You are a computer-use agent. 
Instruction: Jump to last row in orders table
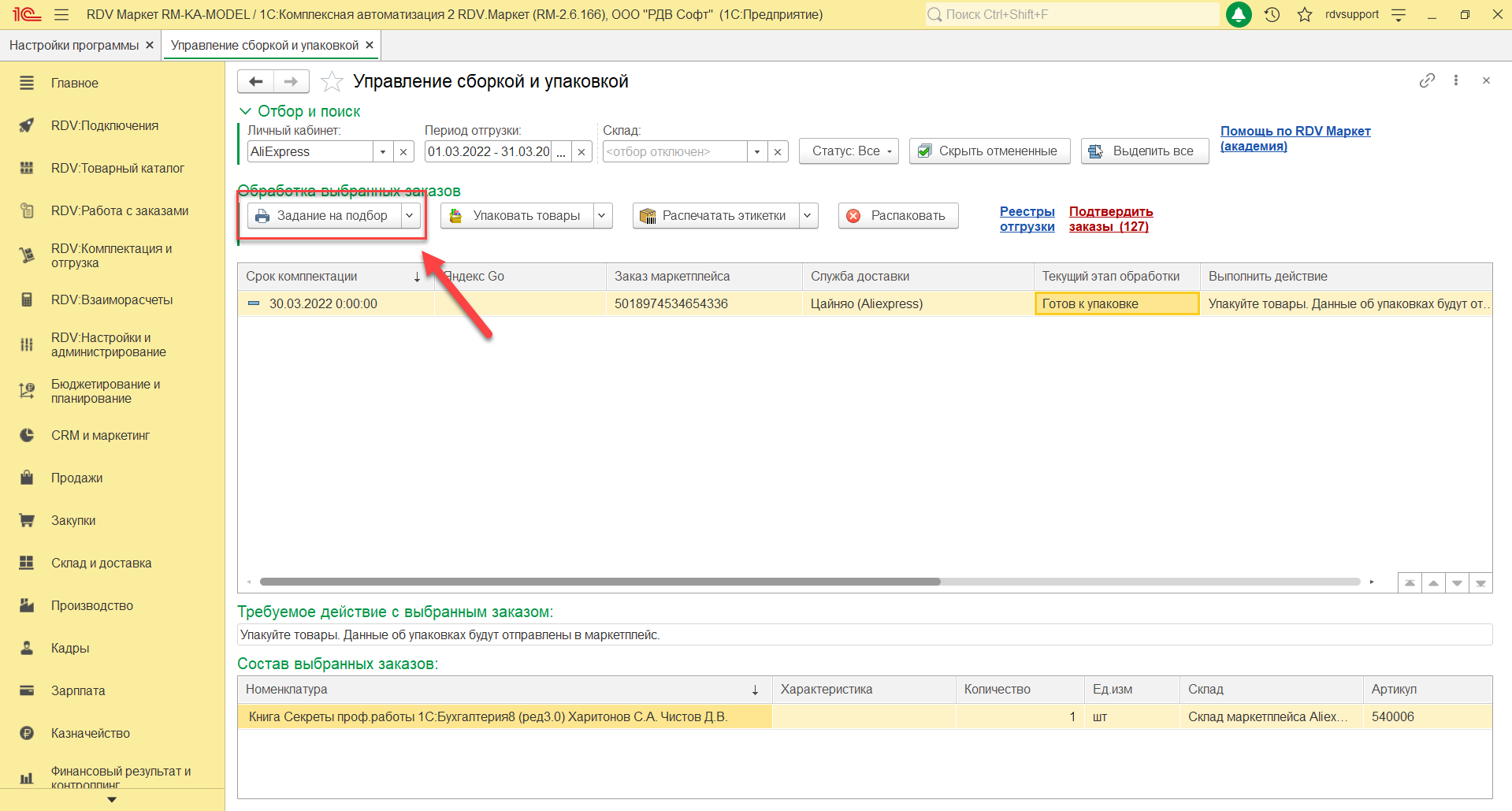click(1480, 583)
